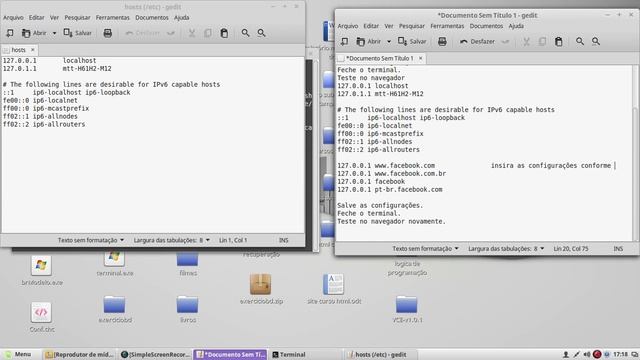
Task: Switch to SimpleScreenRecorder taskbar item
Action: [x=156, y=354]
